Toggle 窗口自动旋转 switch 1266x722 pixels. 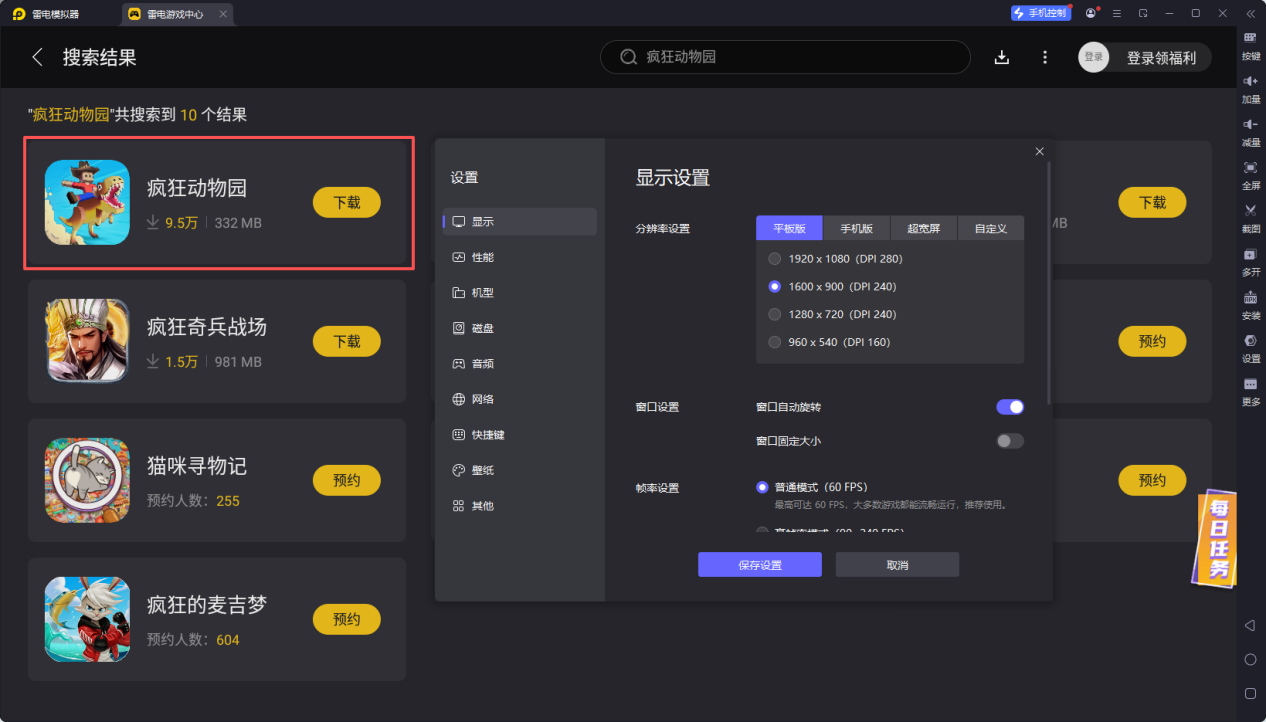(1010, 407)
